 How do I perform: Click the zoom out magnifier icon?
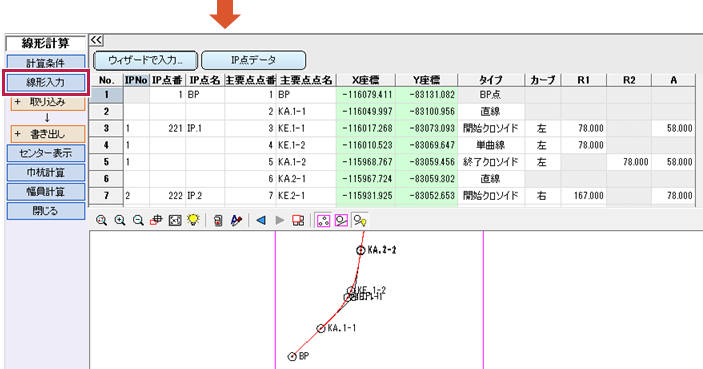tap(138, 220)
